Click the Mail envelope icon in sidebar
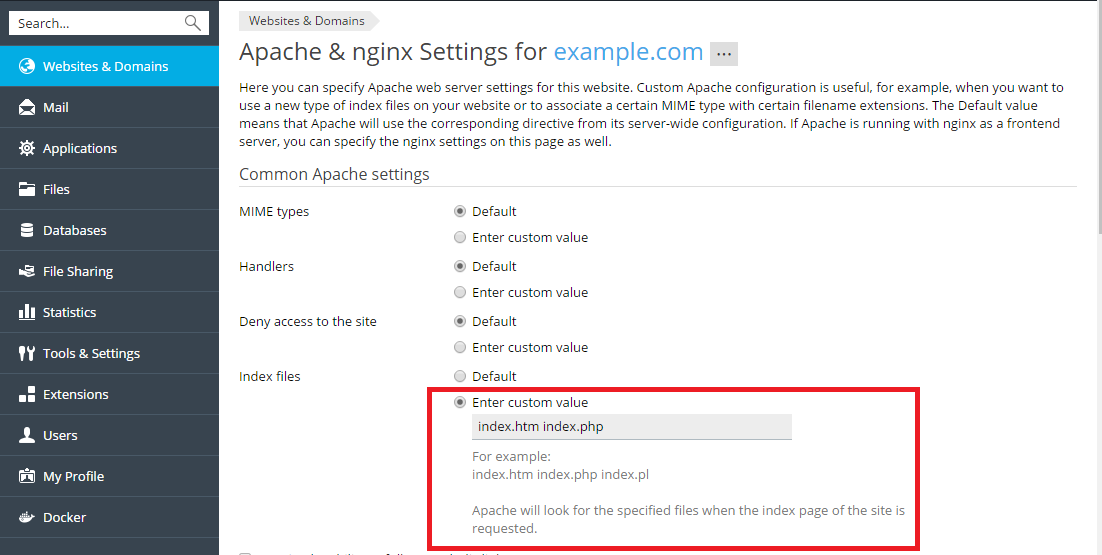 pyautogui.click(x=27, y=107)
